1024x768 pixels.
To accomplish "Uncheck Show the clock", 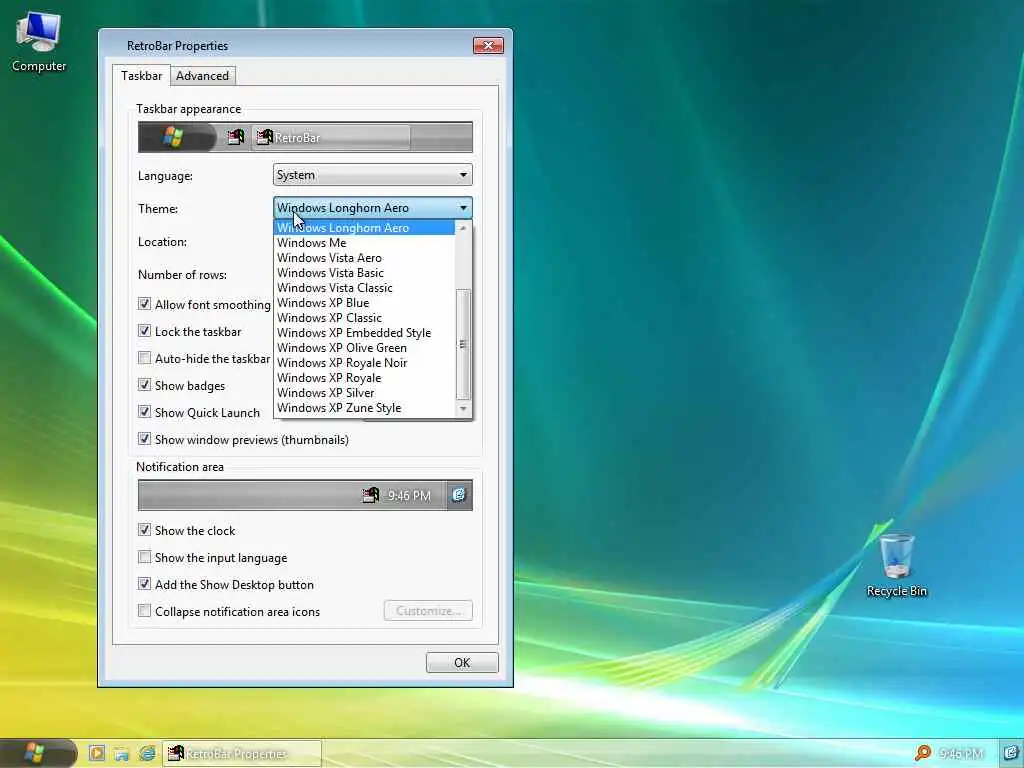I will pos(144,530).
